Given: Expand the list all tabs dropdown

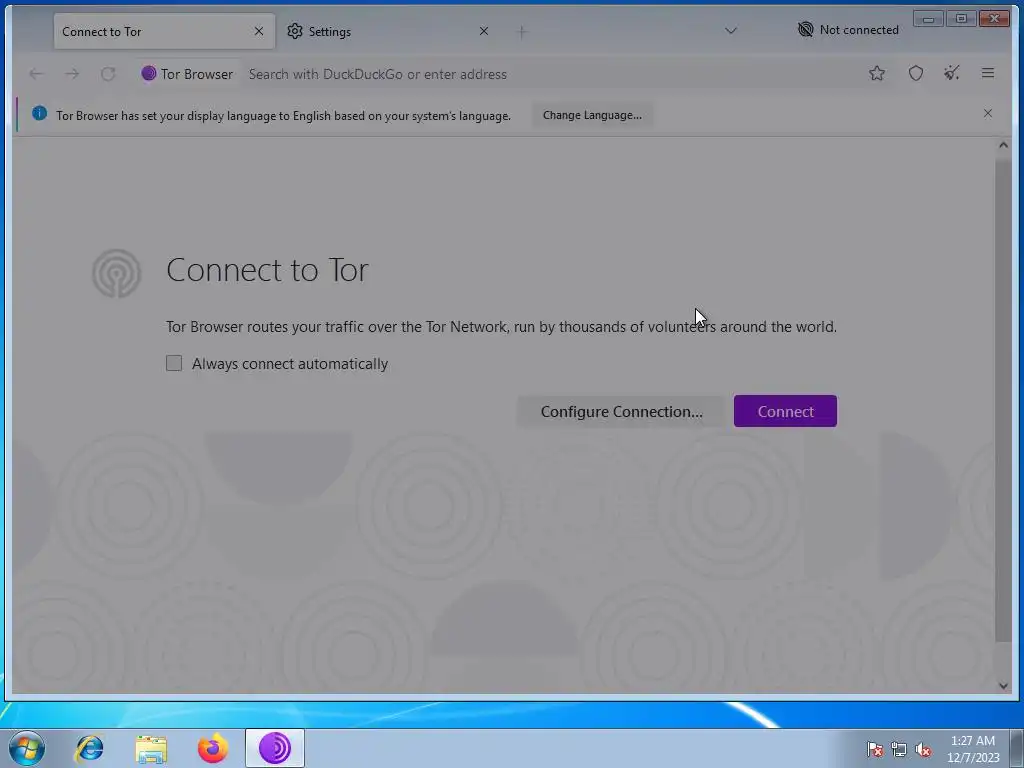Looking at the screenshot, I should [x=731, y=31].
